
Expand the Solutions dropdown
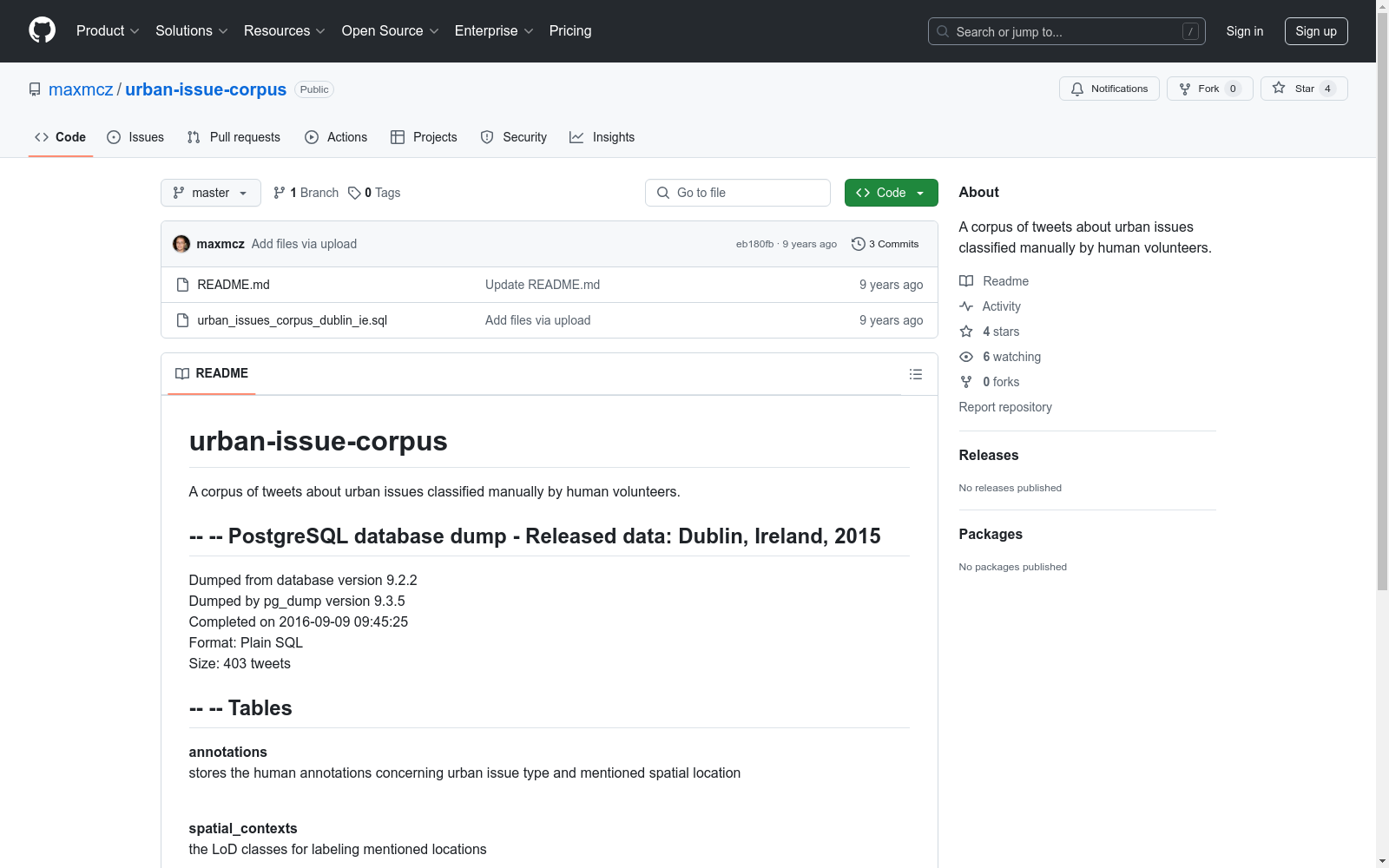coord(192,31)
